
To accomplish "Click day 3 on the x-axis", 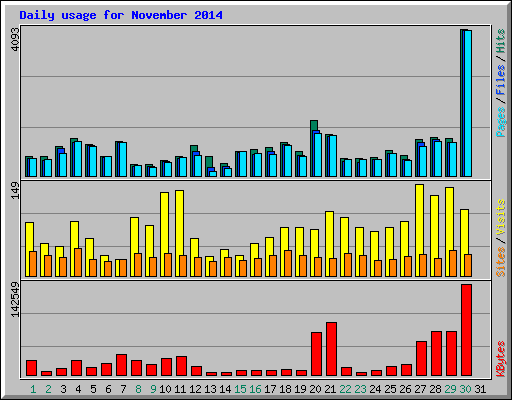I will (63, 389).
